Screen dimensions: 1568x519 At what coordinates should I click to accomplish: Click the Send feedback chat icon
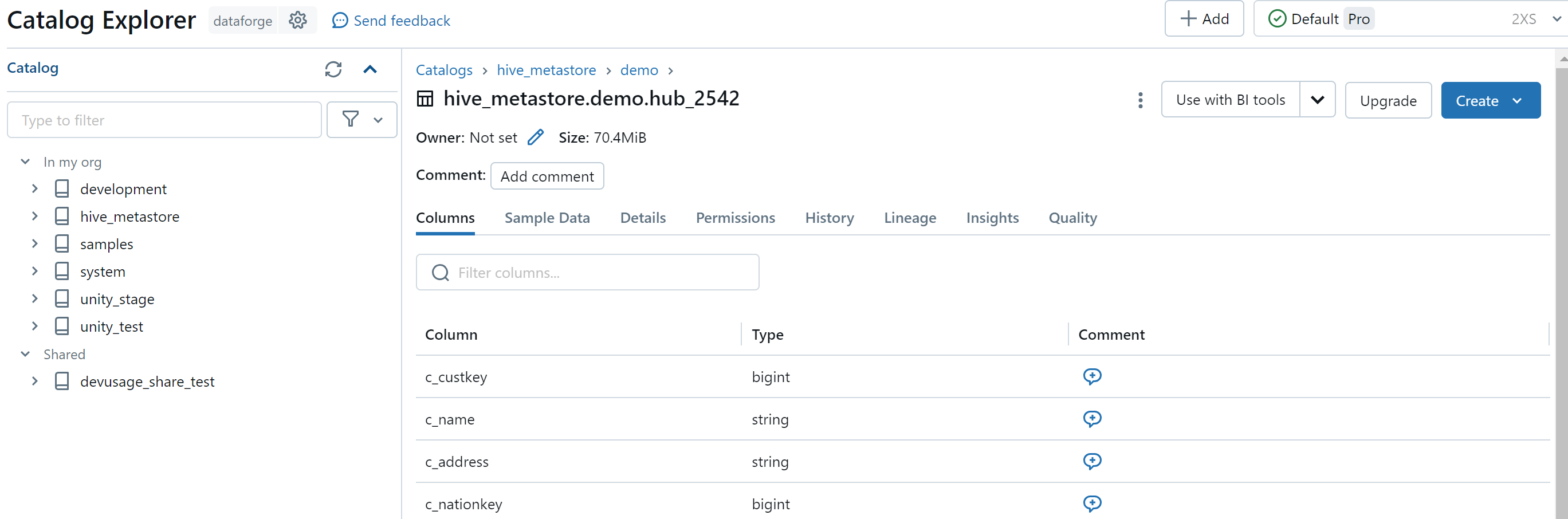pyautogui.click(x=340, y=21)
